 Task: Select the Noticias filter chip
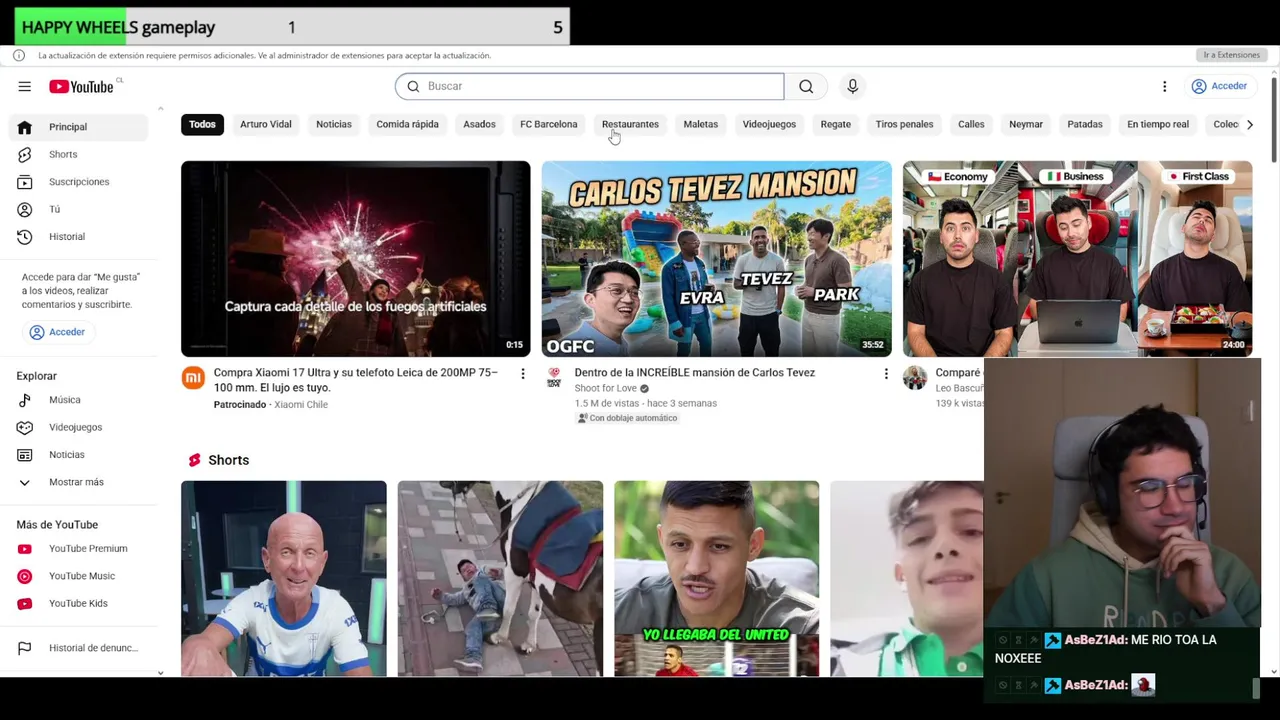tap(334, 124)
